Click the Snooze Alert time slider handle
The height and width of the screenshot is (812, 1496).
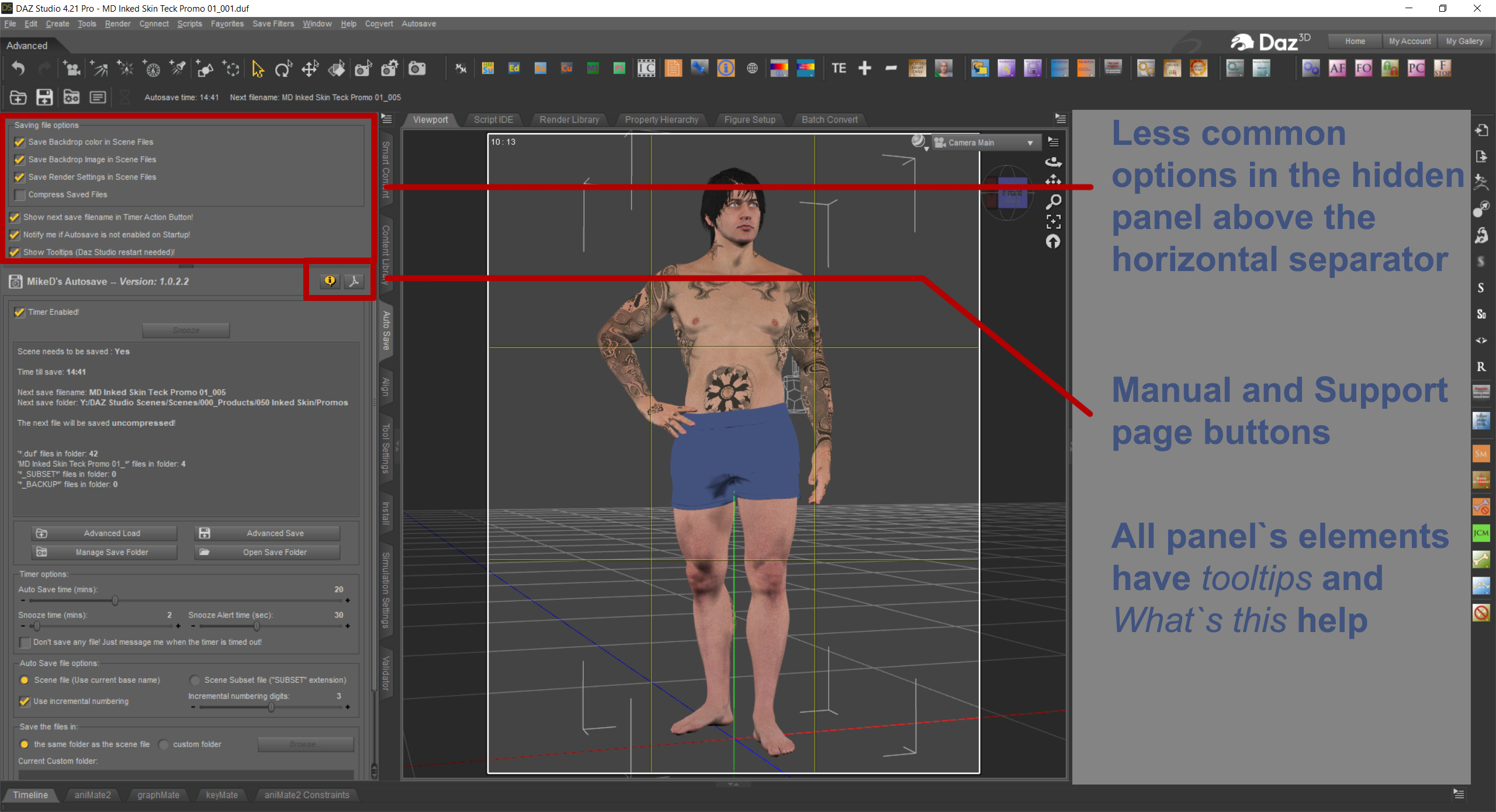point(257,626)
